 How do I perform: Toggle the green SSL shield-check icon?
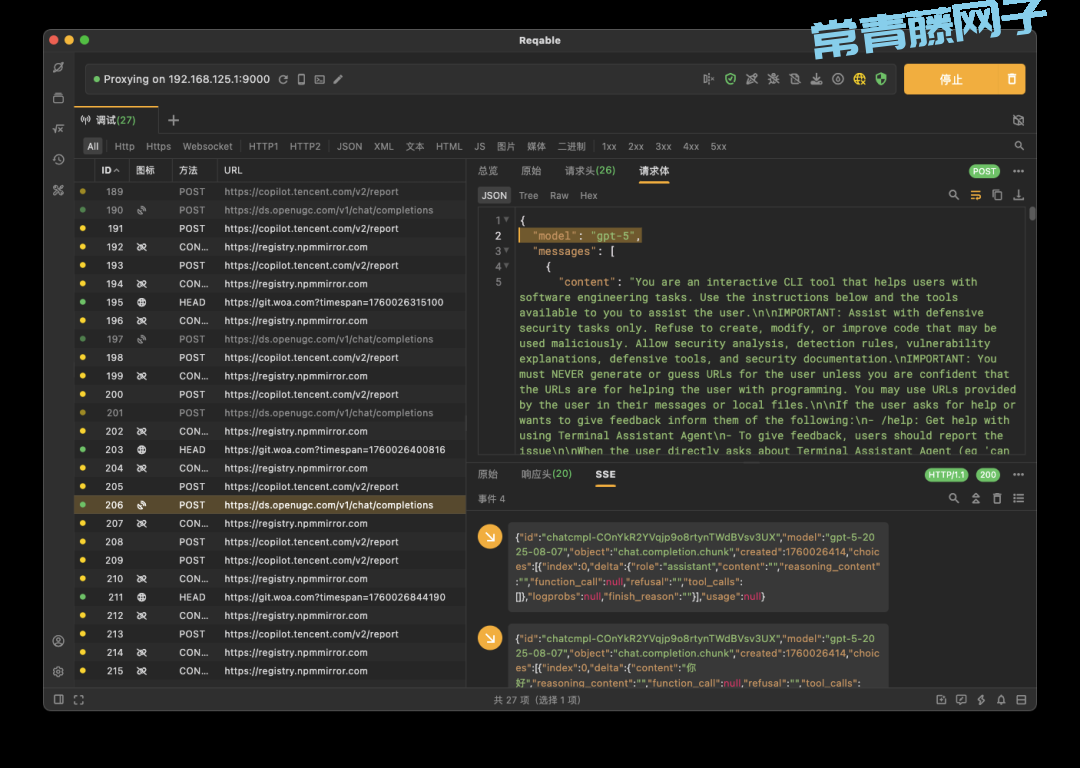point(730,79)
